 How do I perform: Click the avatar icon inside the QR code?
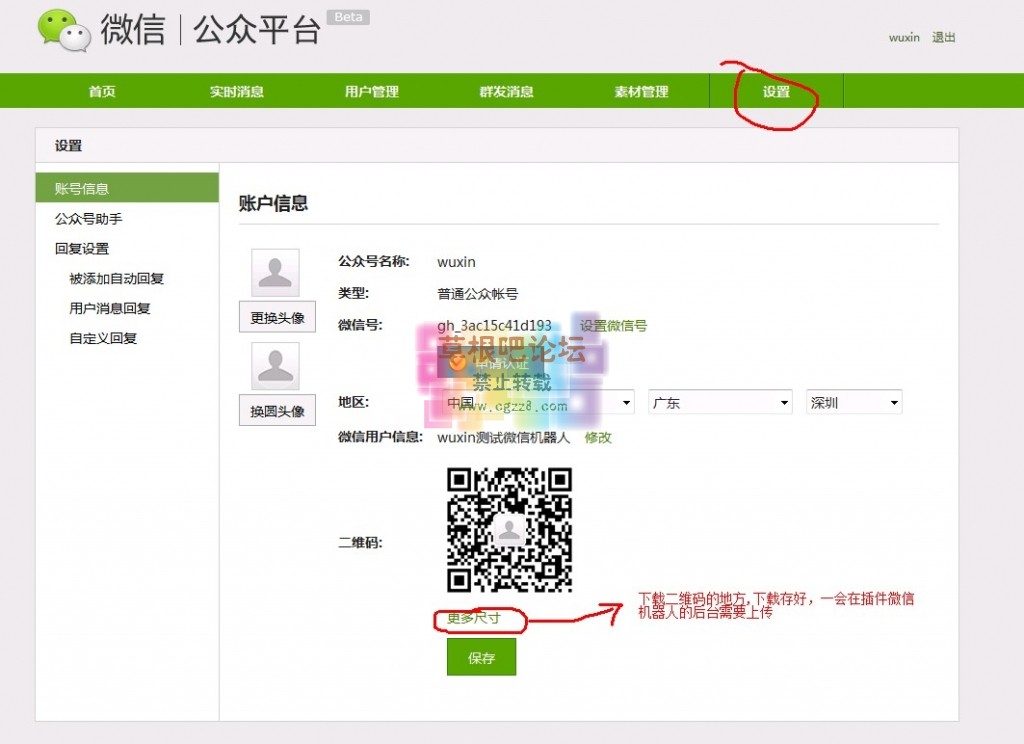[x=509, y=529]
